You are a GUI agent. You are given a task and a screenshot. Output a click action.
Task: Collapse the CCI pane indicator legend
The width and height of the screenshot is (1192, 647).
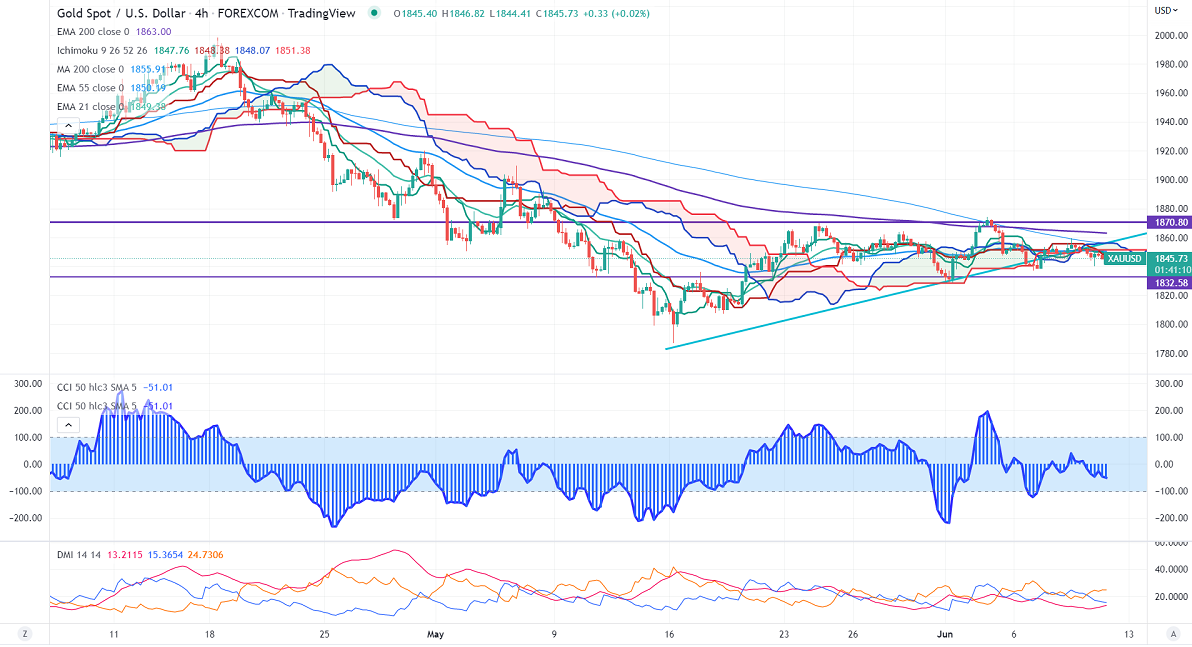(68, 425)
